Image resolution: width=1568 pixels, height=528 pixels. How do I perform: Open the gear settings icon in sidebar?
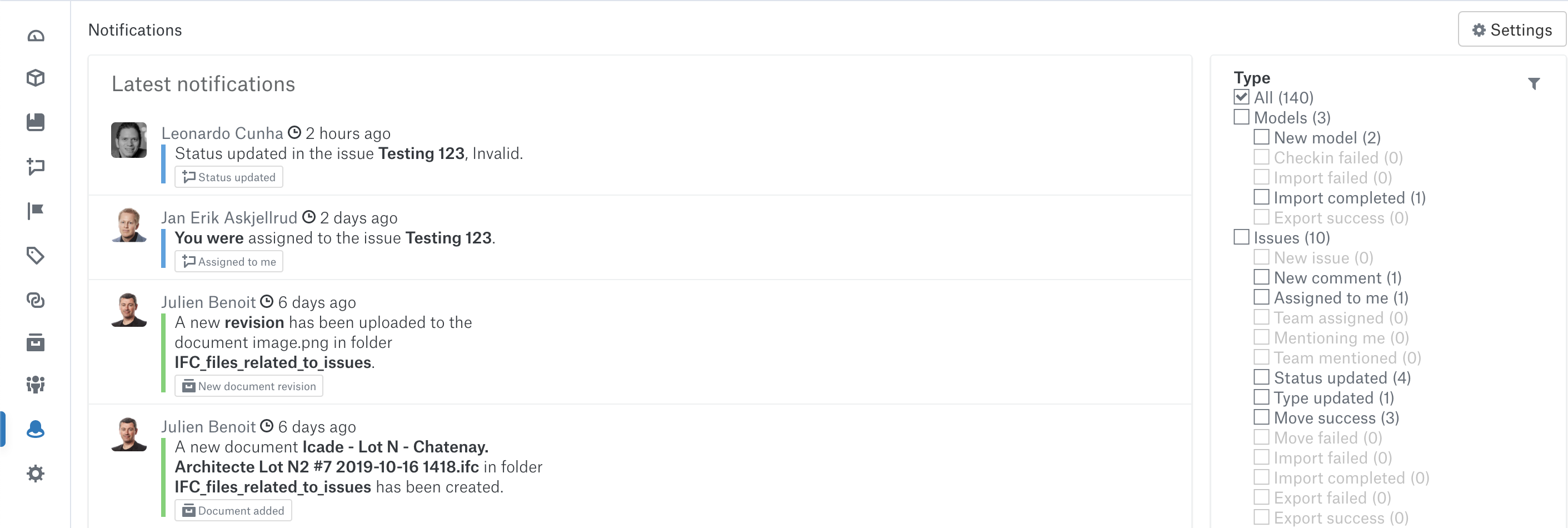click(36, 474)
